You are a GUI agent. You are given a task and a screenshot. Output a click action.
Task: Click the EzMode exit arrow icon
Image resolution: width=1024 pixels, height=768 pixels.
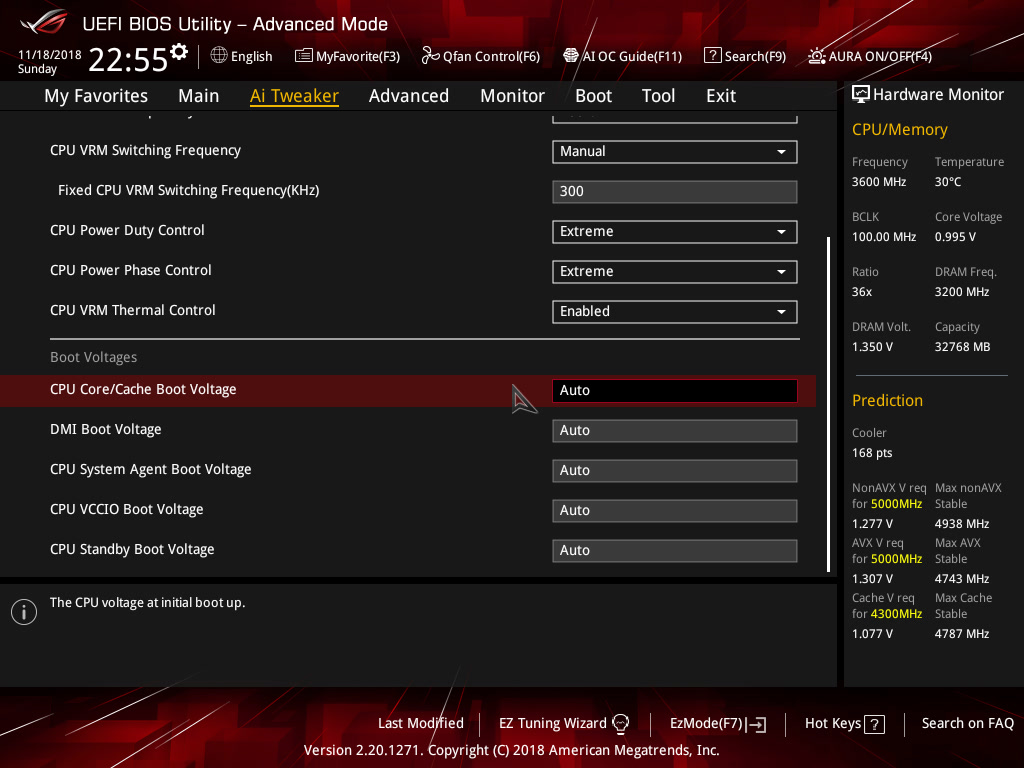(757, 724)
